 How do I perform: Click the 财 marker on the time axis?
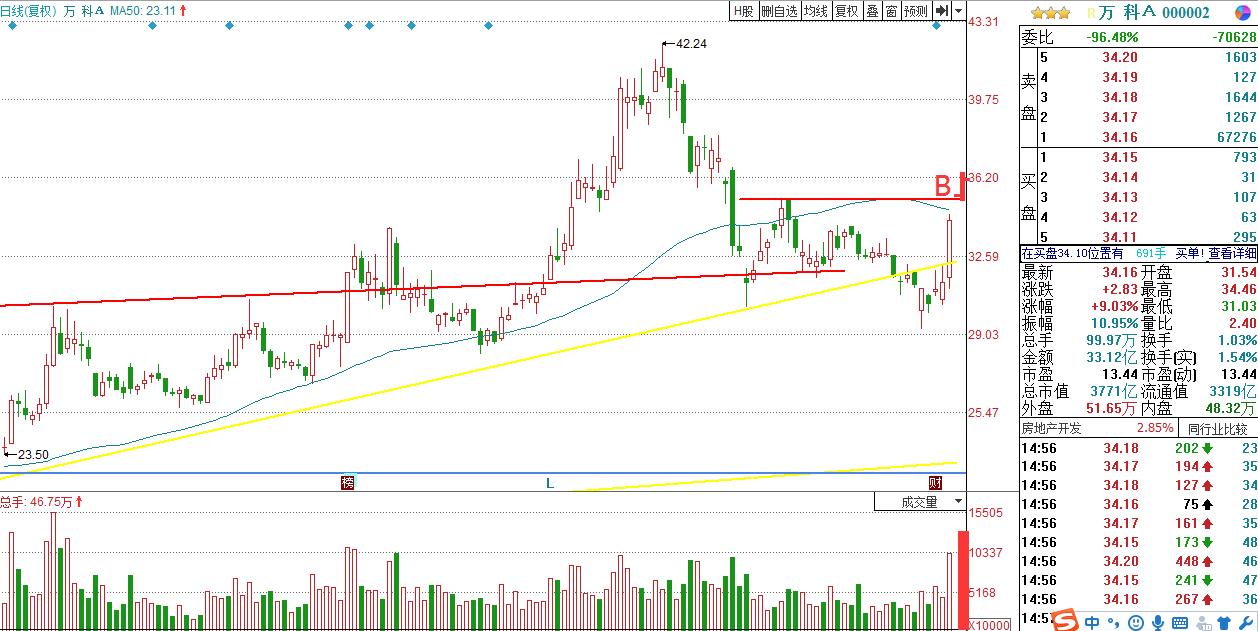coord(936,483)
